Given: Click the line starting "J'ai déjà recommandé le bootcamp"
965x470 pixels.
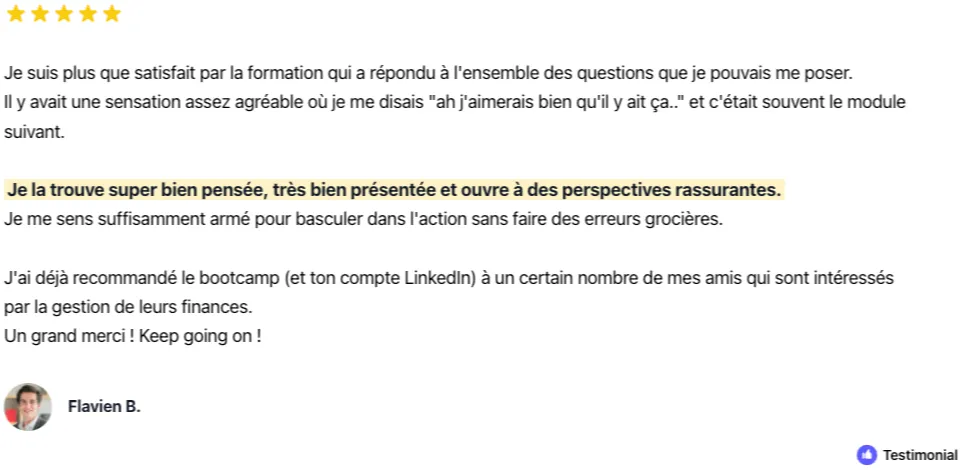Looking at the screenshot, I should click(x=449, y=278).
